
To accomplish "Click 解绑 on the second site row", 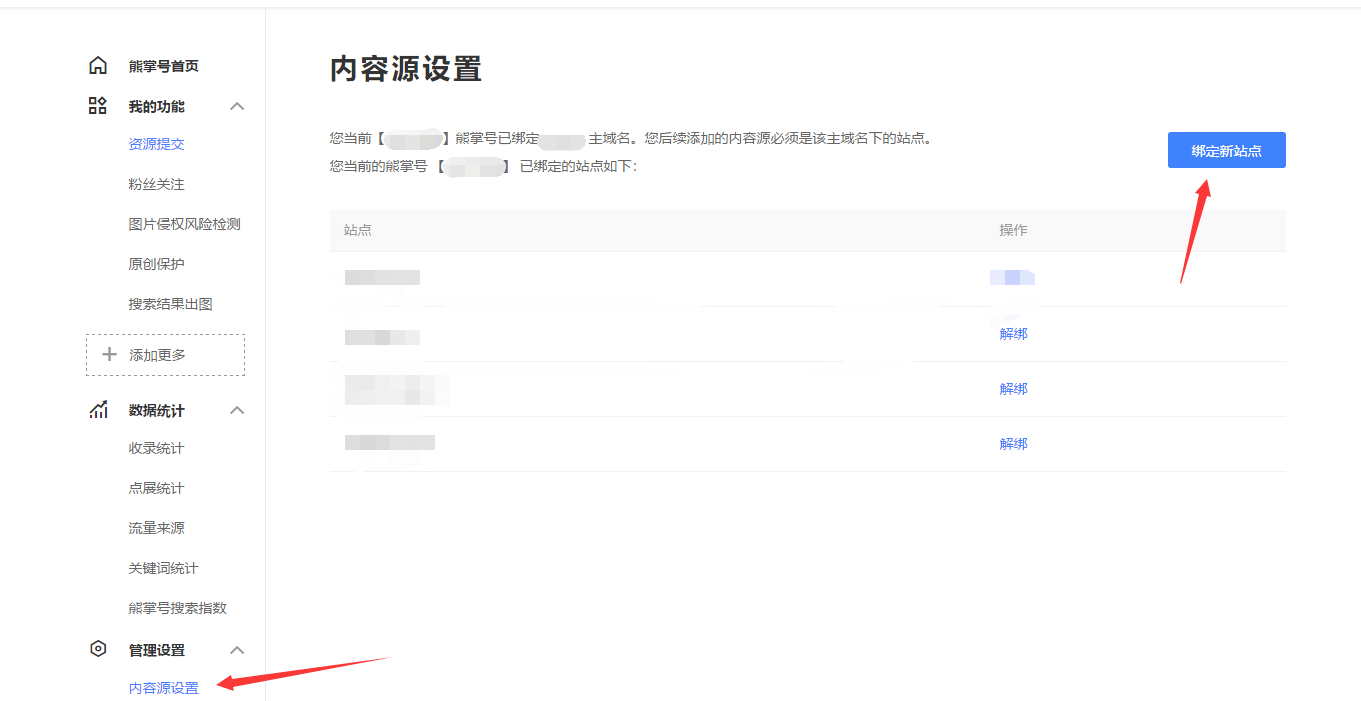I will coord(1013,333).
